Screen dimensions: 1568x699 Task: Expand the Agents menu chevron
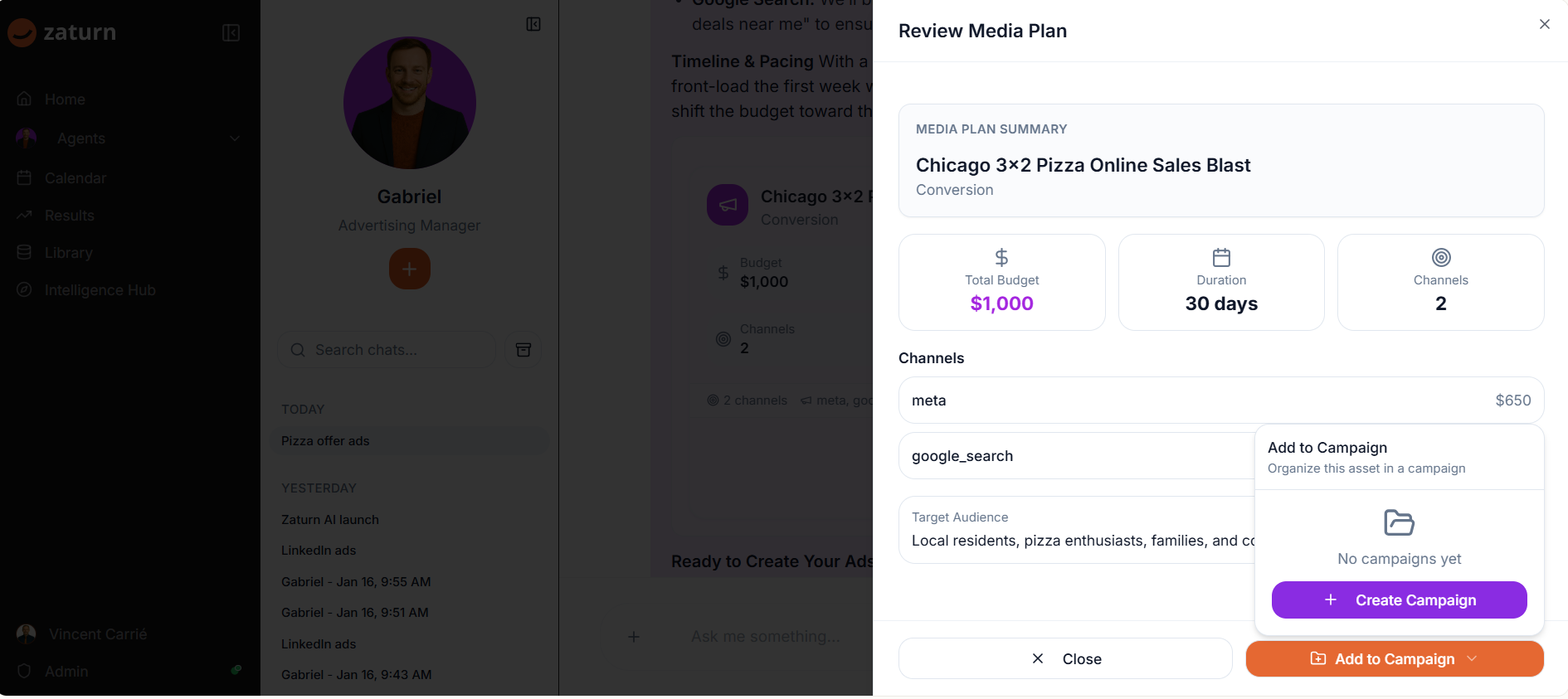pyautogui.click(x=235, y=138)
